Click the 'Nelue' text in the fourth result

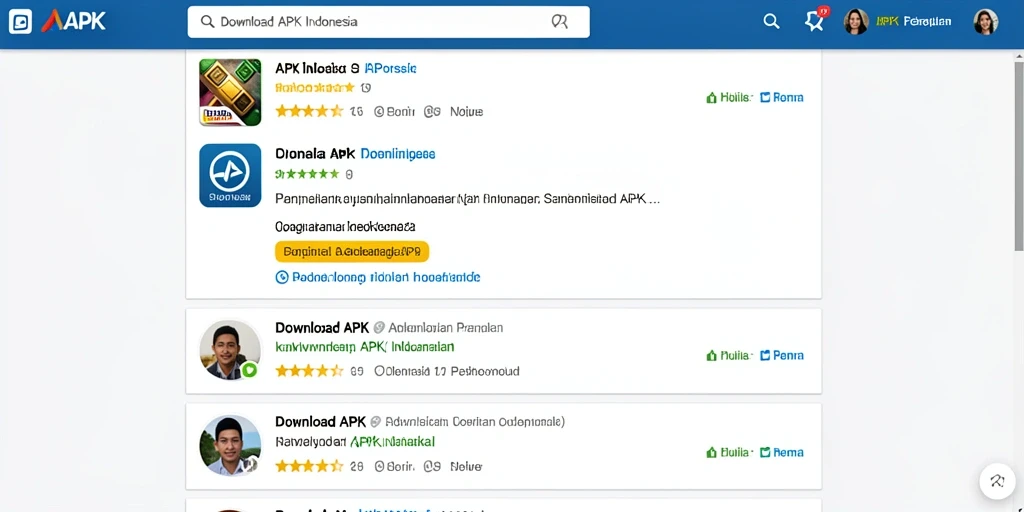(466, 466)
